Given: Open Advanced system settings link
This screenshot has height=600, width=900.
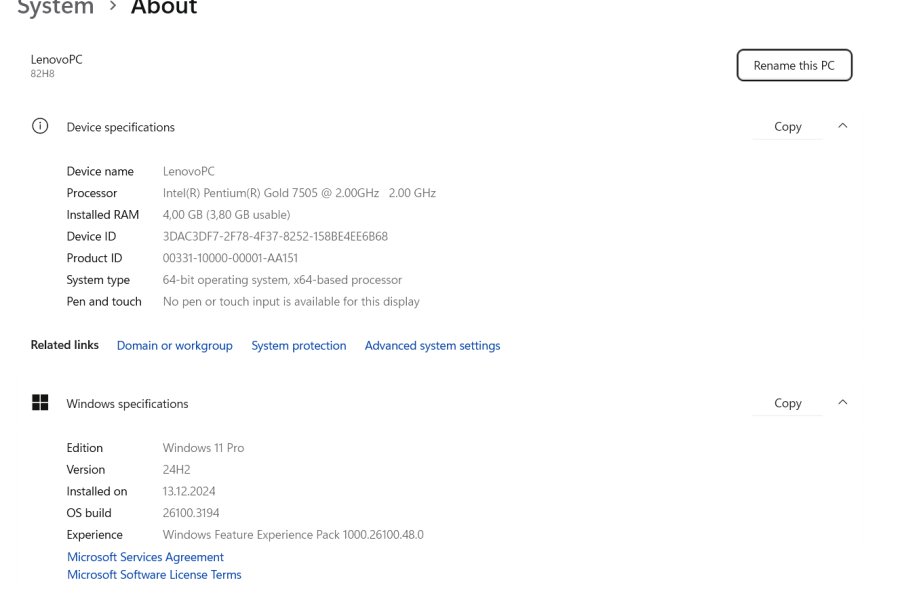Looking at the screenshot, I should click(x=432, y=346).
